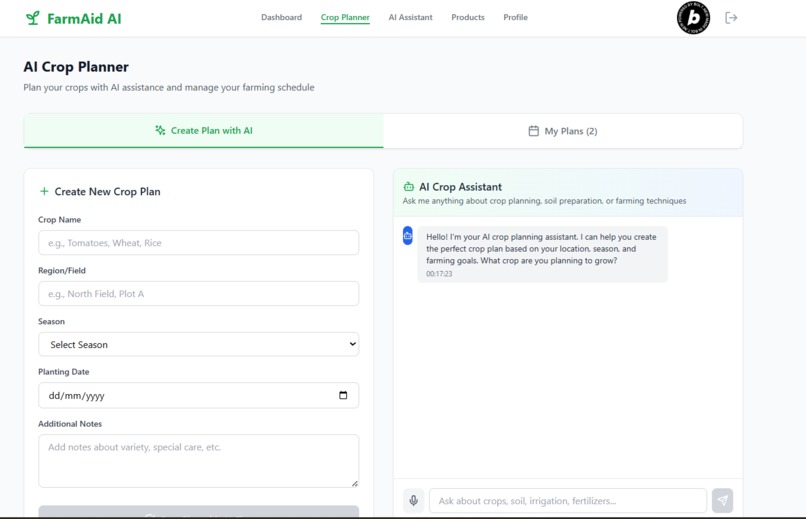Focus the Region/Field input field
Screen dimensions: 806x519
pos(198,293)
